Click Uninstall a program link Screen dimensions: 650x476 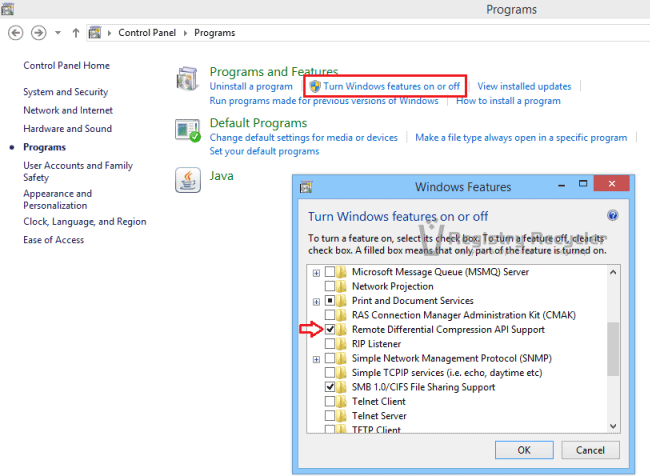251,86
